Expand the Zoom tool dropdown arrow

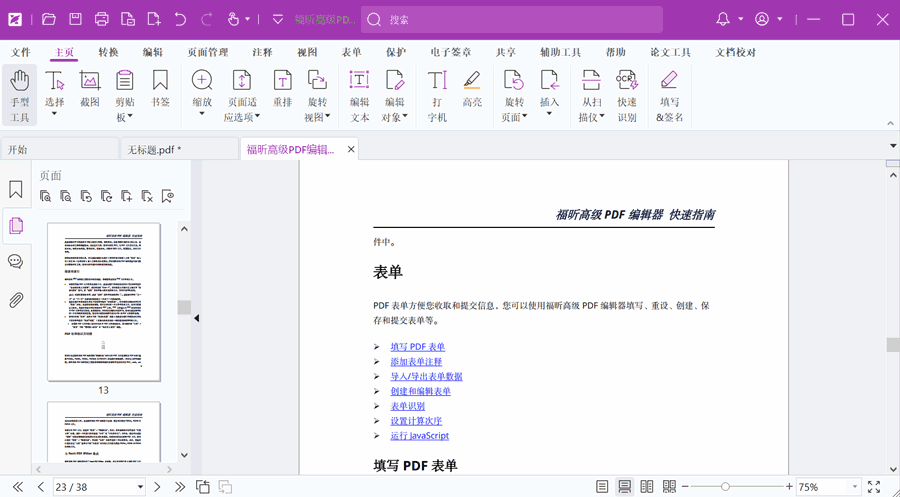click(x=202, y=114)
